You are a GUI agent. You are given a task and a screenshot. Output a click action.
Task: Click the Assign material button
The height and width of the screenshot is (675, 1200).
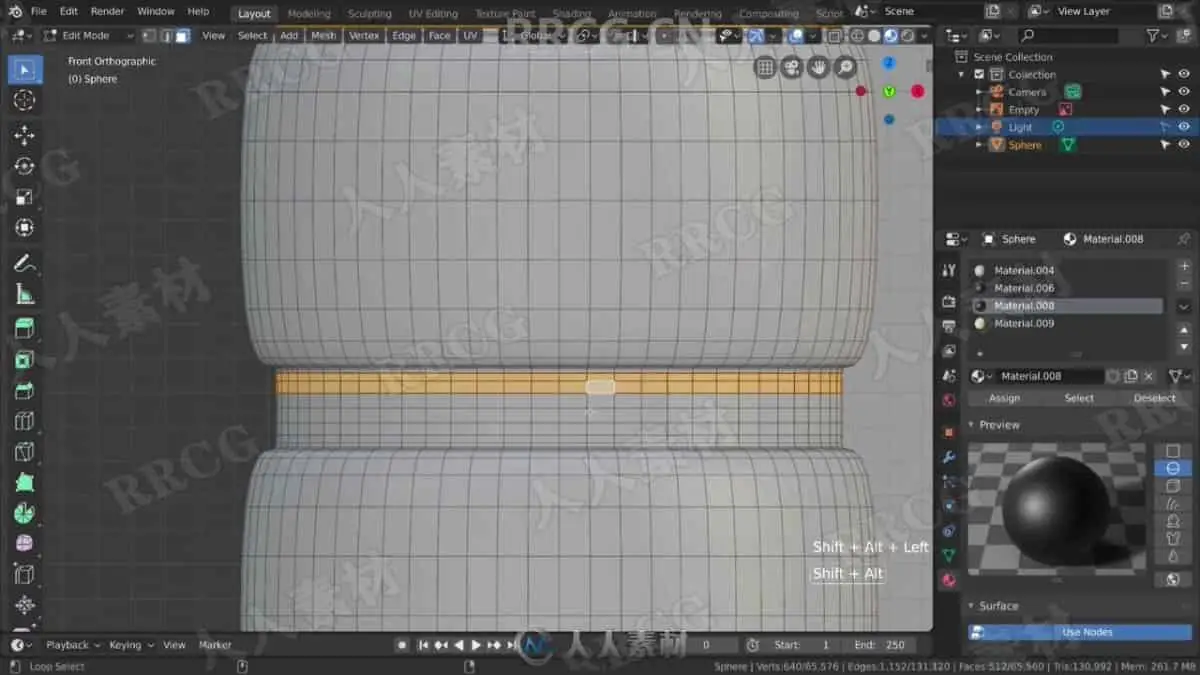coord(1004,398)
